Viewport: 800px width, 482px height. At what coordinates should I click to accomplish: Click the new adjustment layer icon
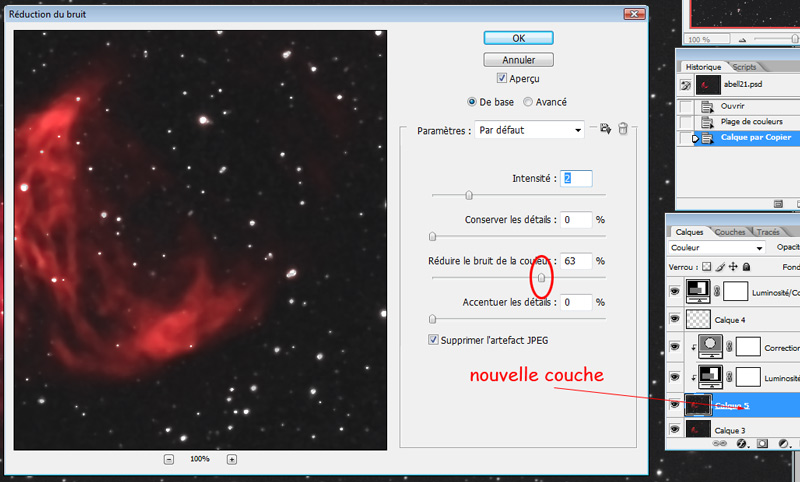784,443
